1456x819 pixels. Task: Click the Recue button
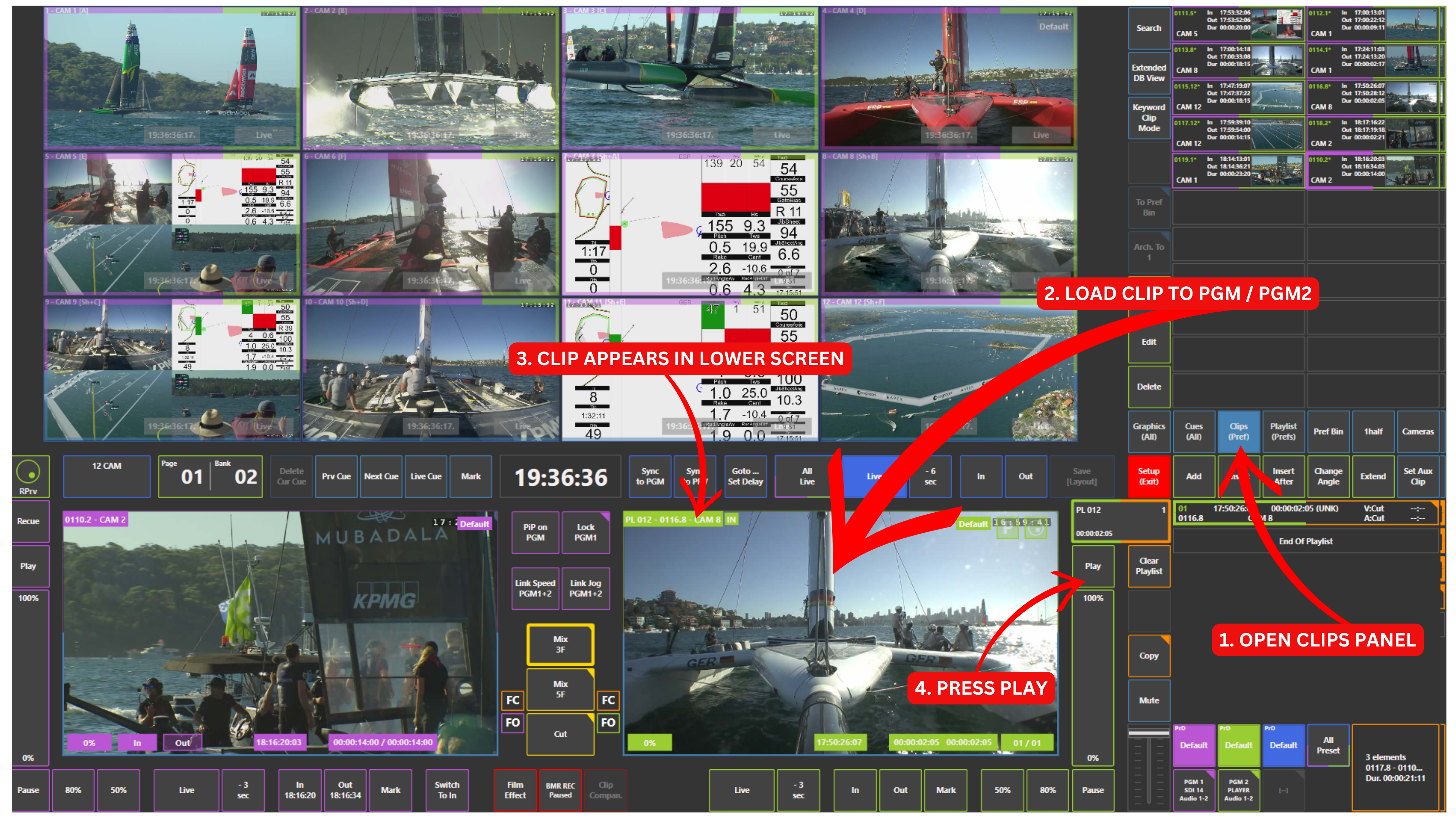coord(28,521)
